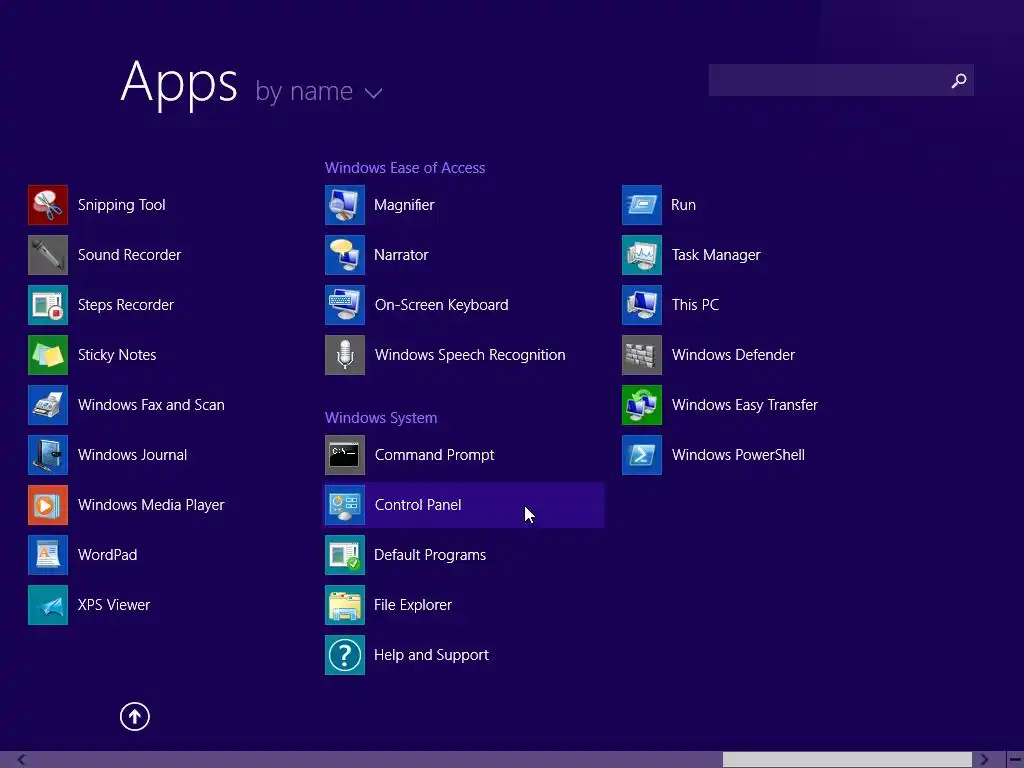Click the search magnifying glass button

[959, 80]
